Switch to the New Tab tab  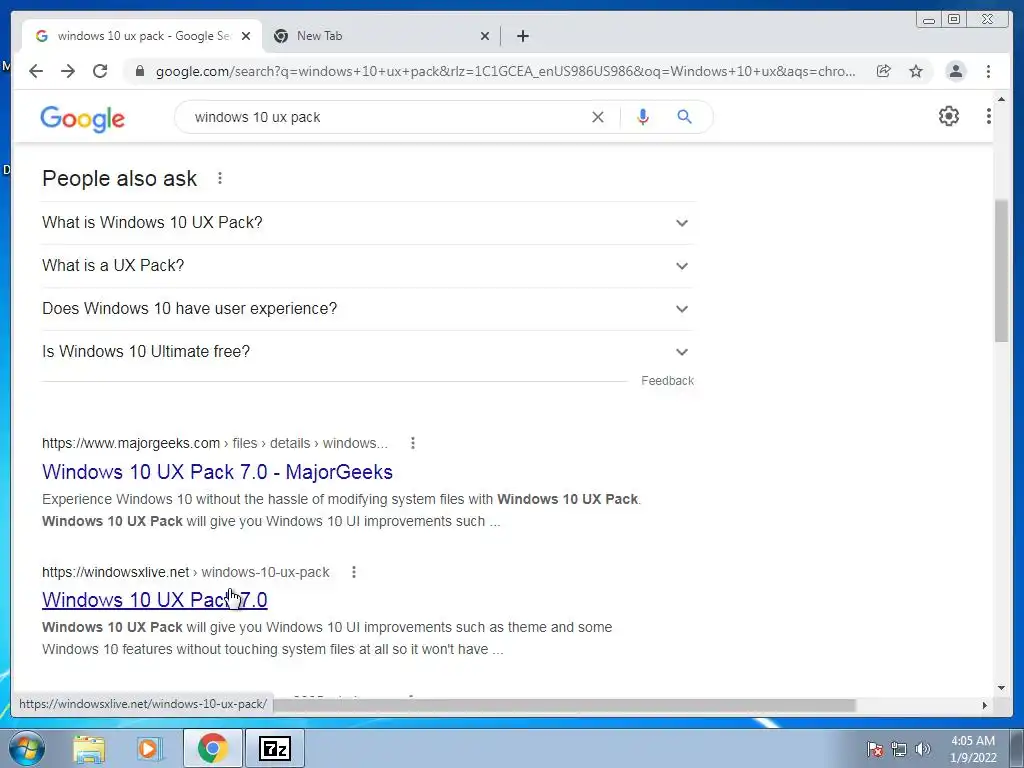coord(381,36)
